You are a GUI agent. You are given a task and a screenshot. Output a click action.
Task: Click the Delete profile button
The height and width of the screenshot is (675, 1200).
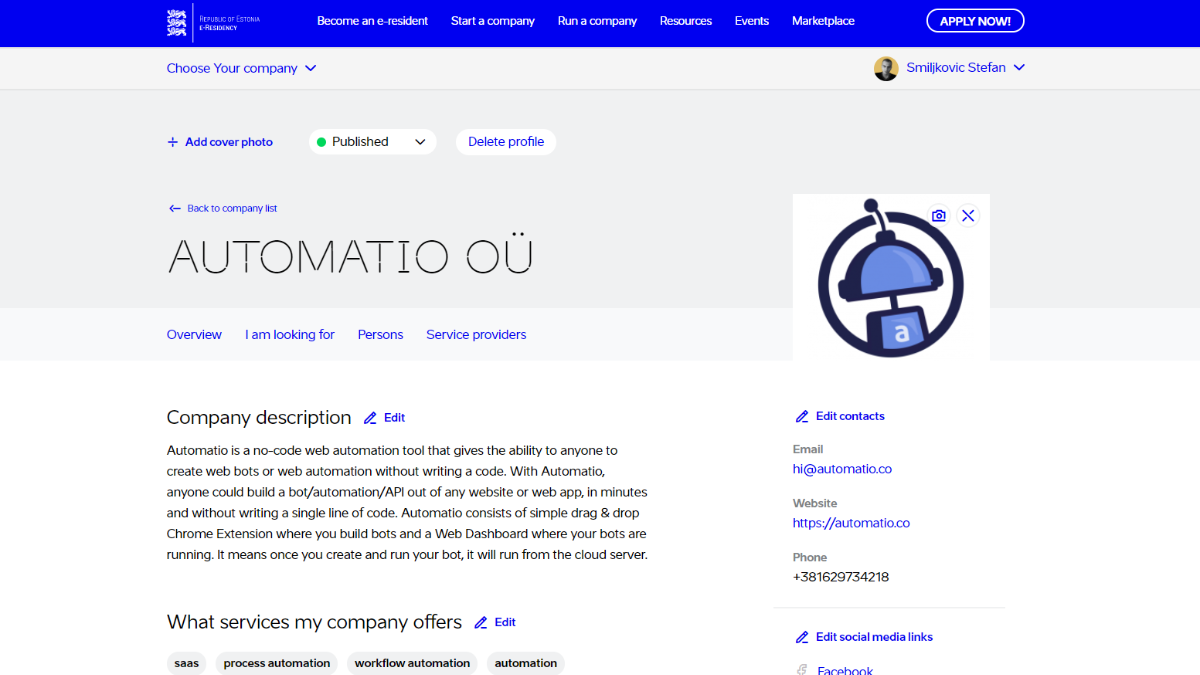[x=506, y=142]
